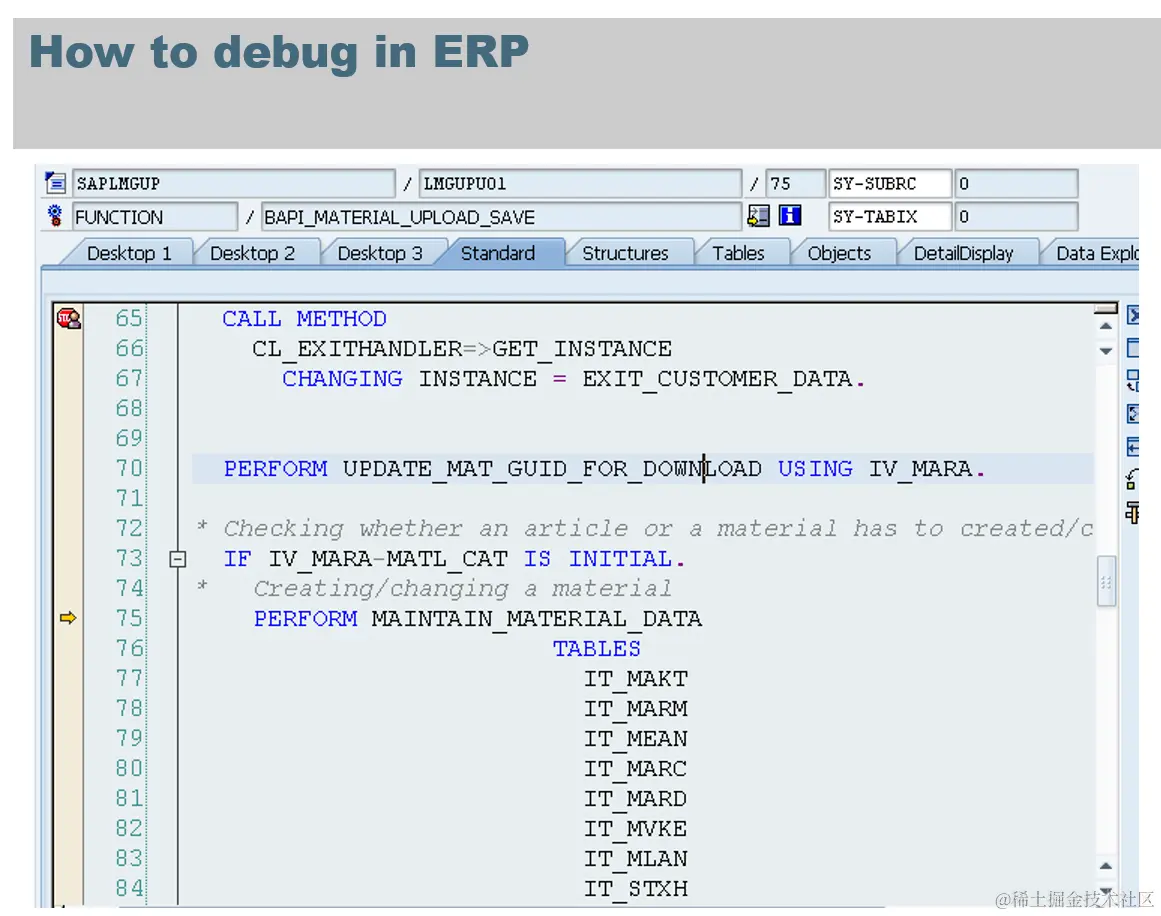Click the SY-TABIX value field showing 0
This screenshot has width=1161, height=916.
pos(1016,216)
